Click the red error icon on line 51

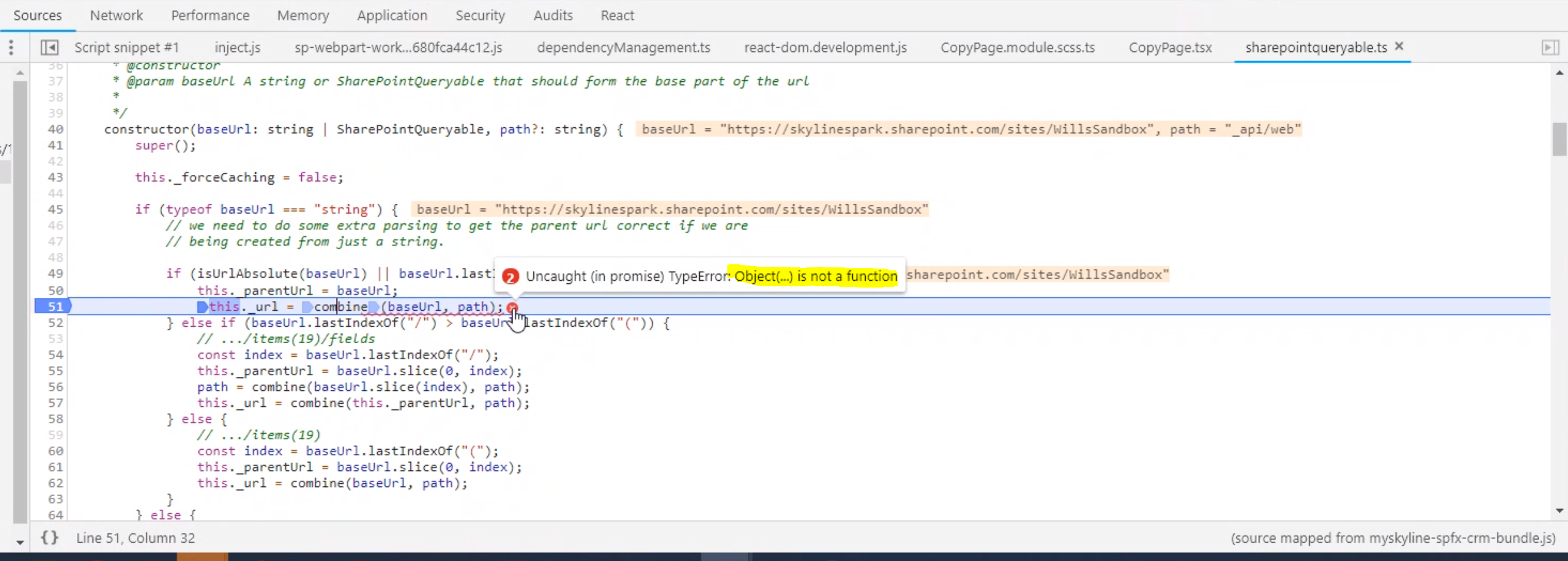514,307
